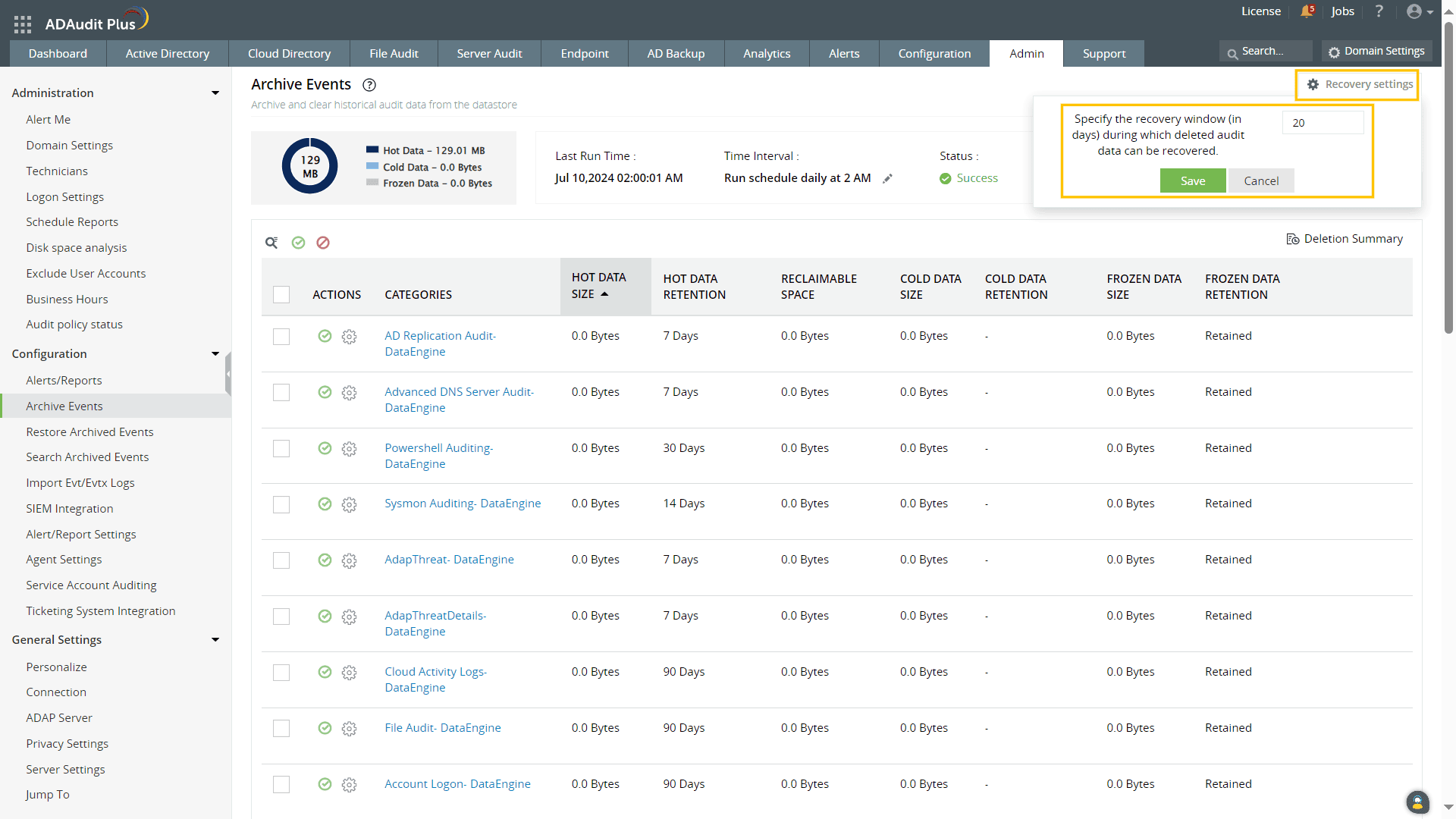Tick the select-all checkbox in table header
The width and height of the screenshot is (1456, 819).
click(281, 295)
